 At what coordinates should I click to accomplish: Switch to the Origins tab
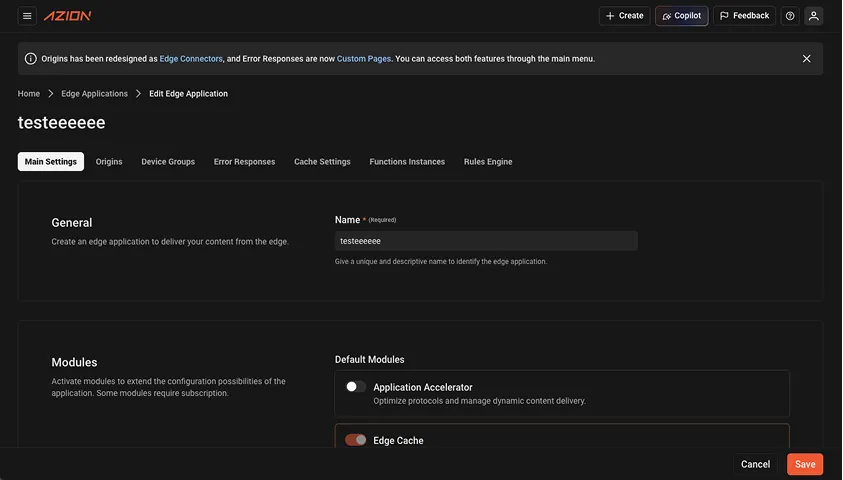[x=109, y=162]
